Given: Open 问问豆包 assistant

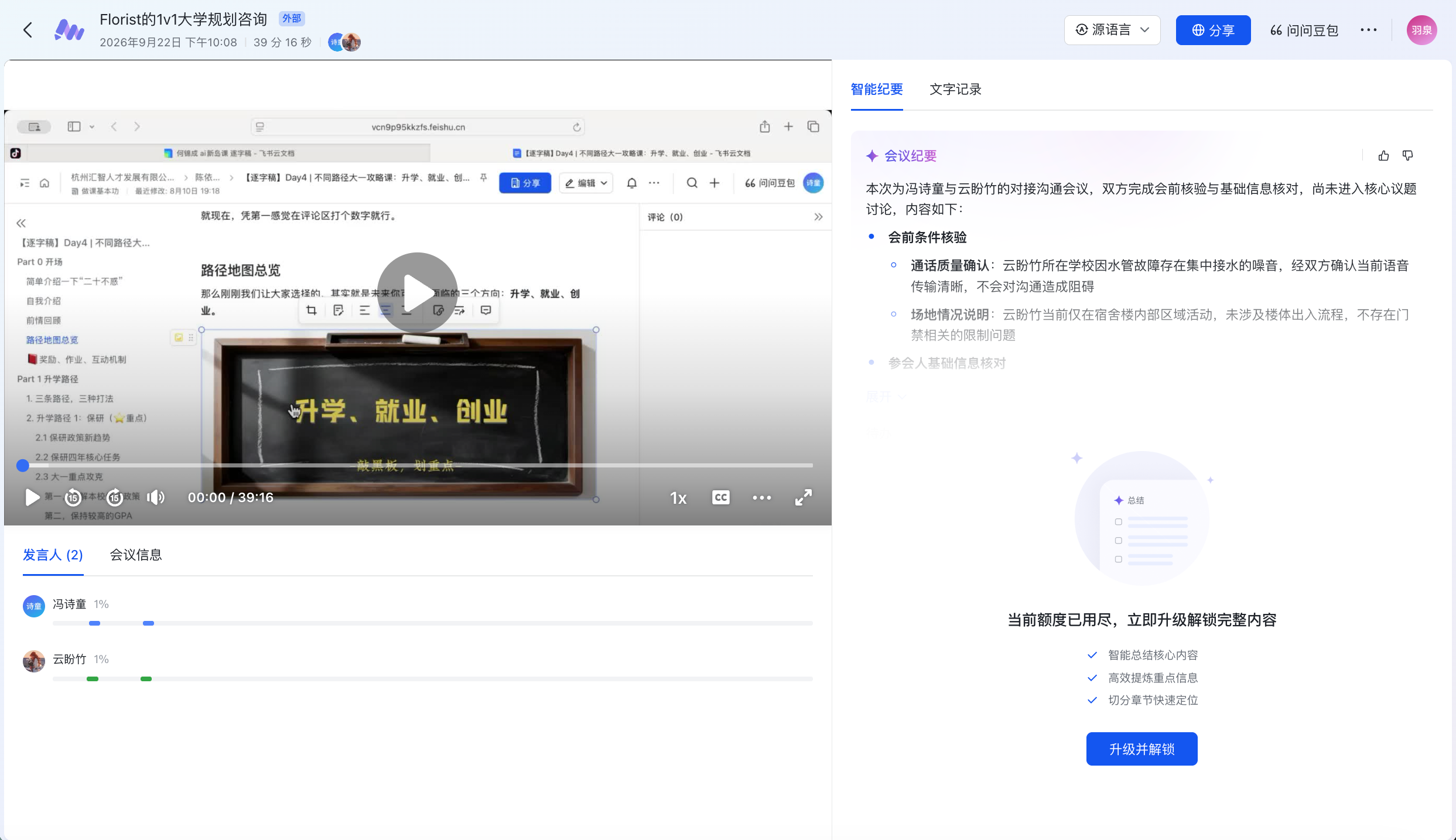Looking at the screenshot, I should click(x=1304, y=30).
